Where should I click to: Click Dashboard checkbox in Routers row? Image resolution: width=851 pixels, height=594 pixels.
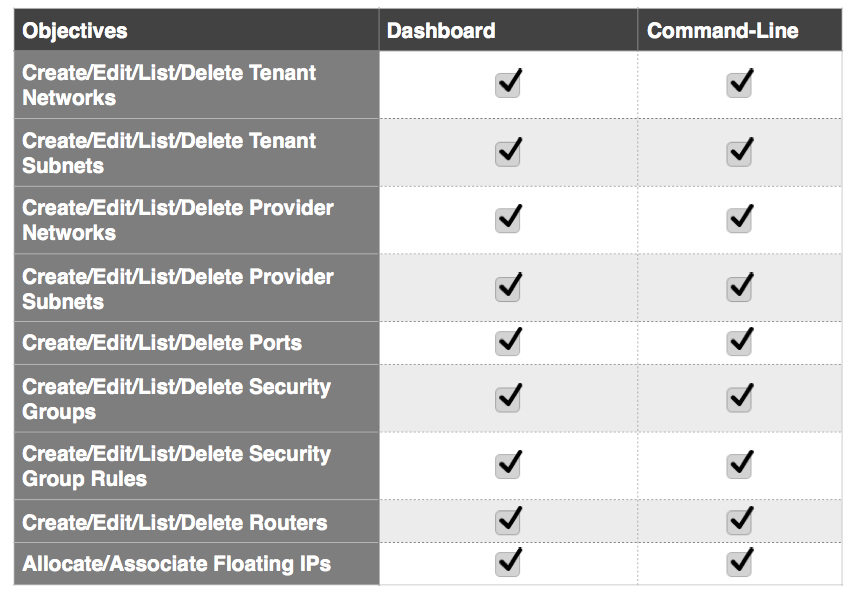508,521
